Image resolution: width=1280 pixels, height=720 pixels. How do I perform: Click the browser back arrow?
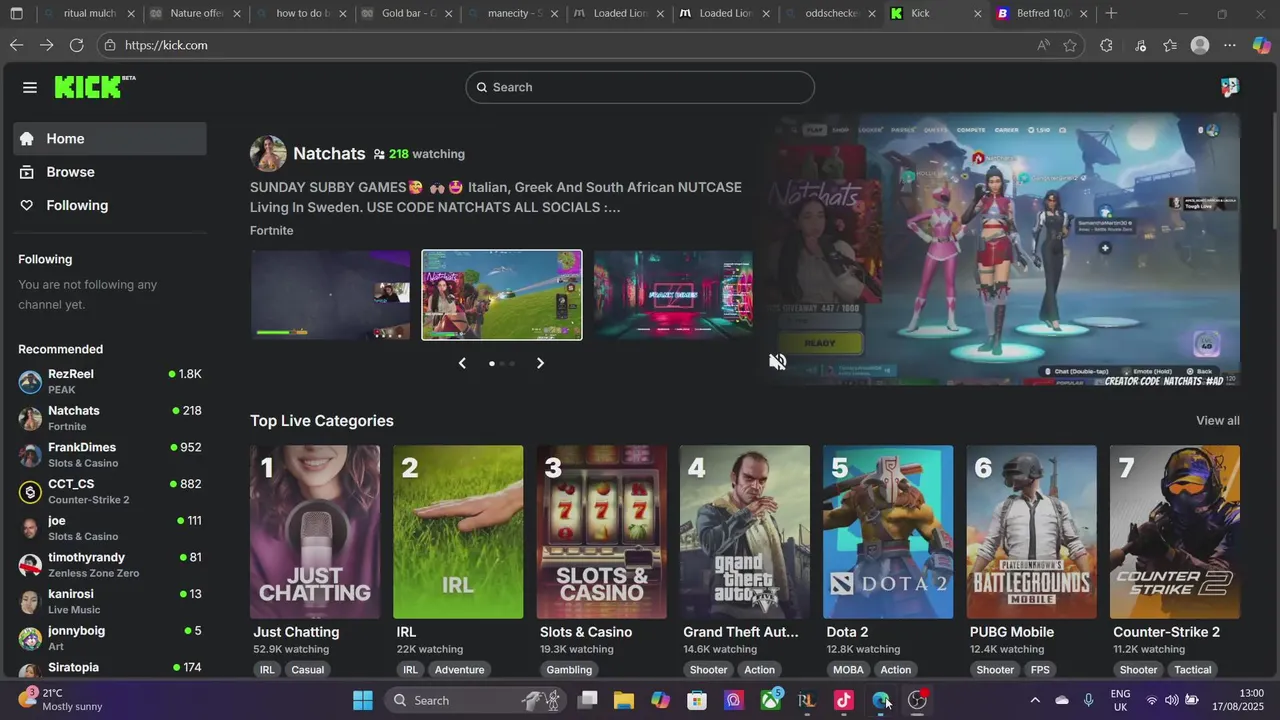click(x=16, y=45)
